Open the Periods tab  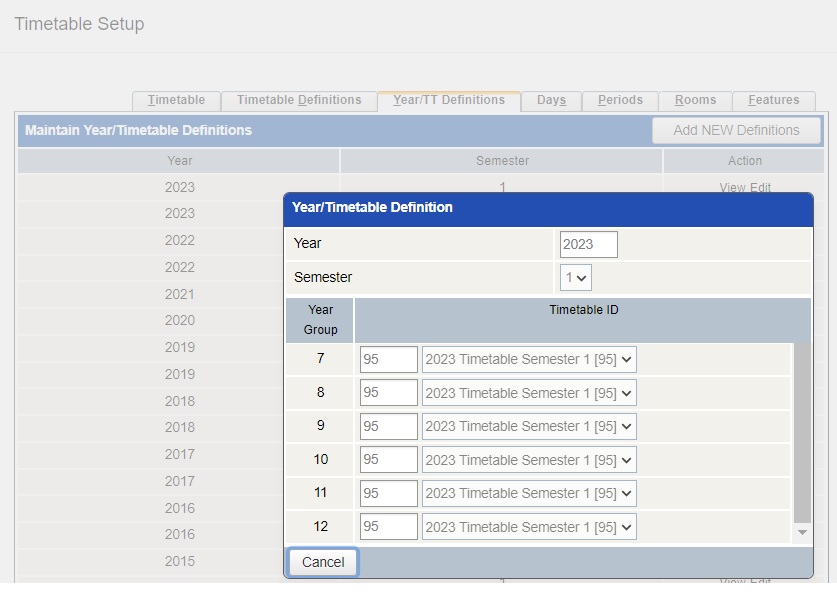[x=620, y=100]
